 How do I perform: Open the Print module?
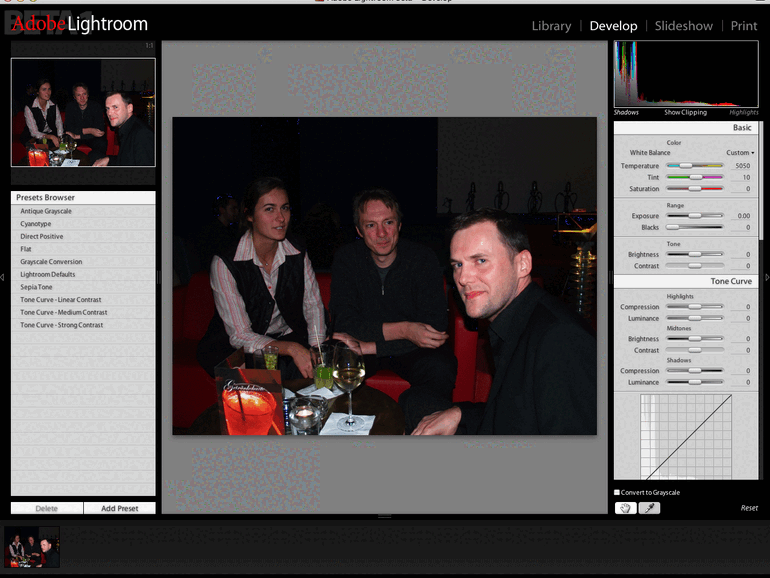tap(743, 26)
